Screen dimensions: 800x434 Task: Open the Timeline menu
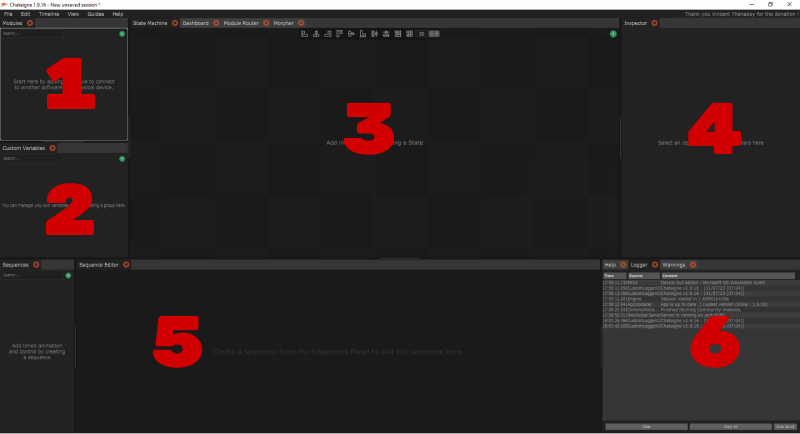[x=48, y=14]
